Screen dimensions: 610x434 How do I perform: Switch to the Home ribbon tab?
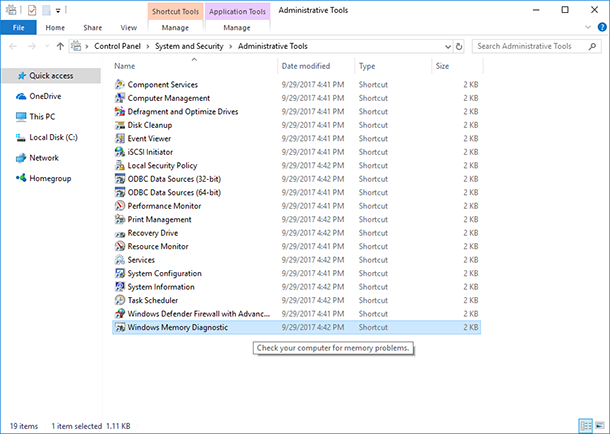pyautogui.click(x=55, y=28)
